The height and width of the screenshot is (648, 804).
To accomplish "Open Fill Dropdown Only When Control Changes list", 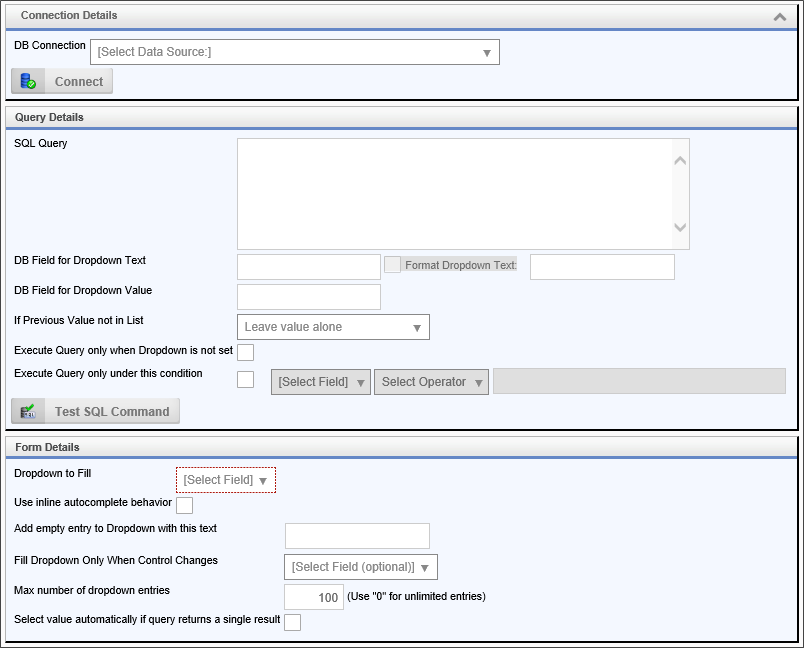I will pos(361,567).
